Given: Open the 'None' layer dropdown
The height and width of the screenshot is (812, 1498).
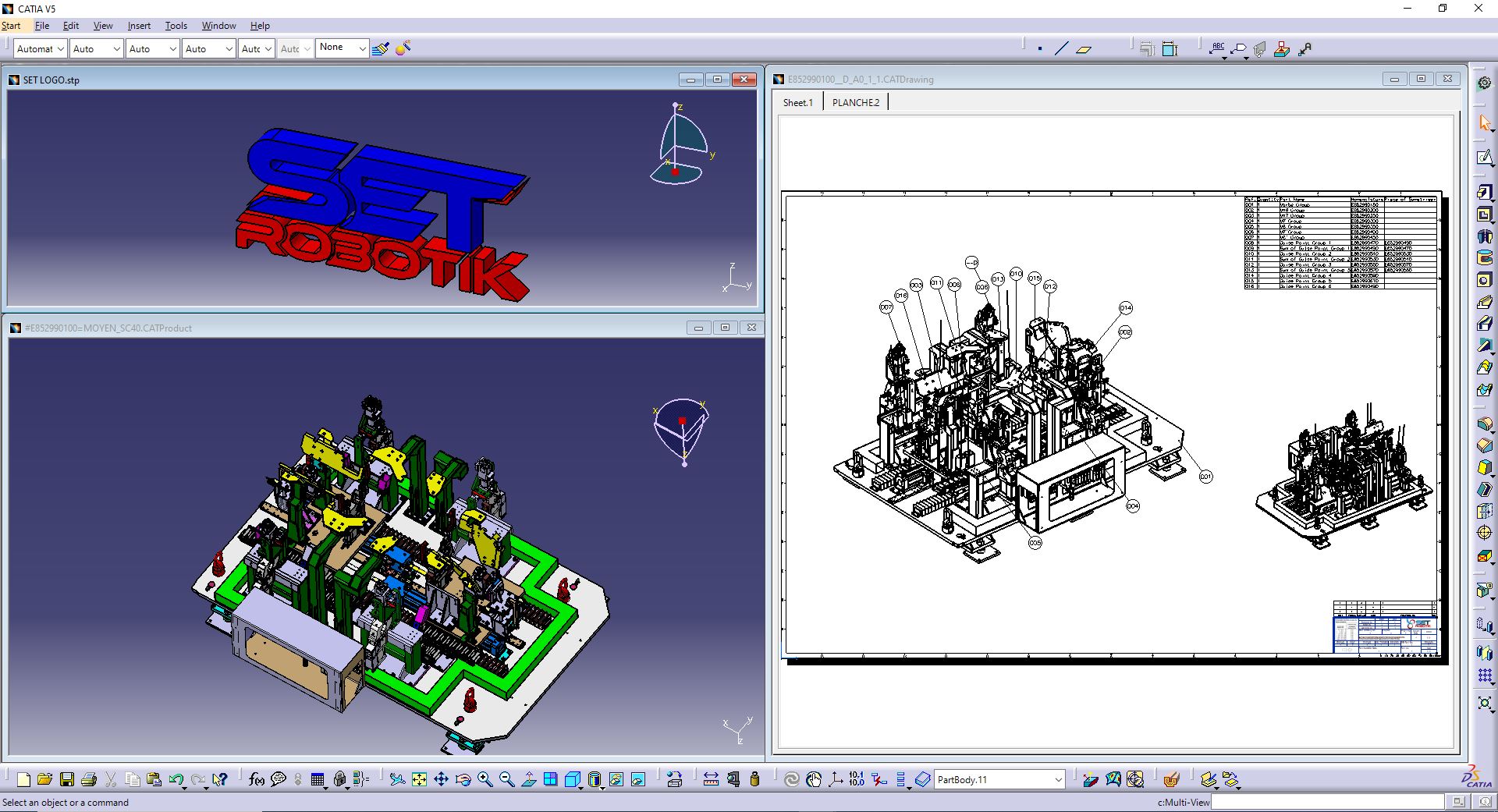Looking at the screenshot, I should 342,48.
